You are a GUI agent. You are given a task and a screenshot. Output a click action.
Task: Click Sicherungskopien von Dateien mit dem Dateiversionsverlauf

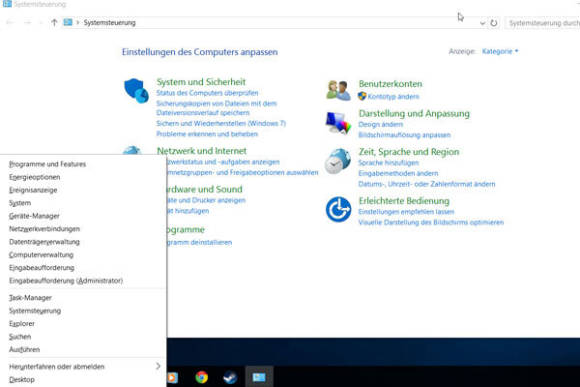click(x=216, y=108)
